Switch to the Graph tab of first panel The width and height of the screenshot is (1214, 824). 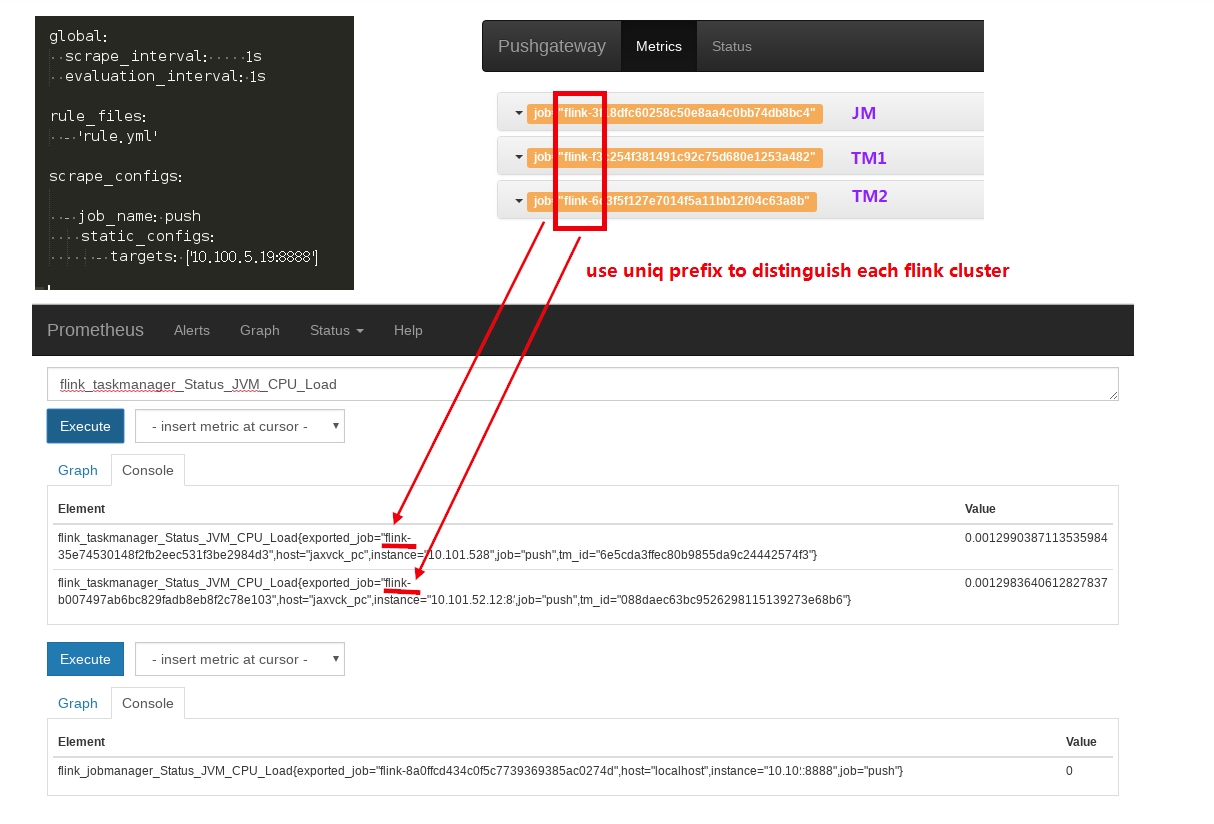click(78, 470)
